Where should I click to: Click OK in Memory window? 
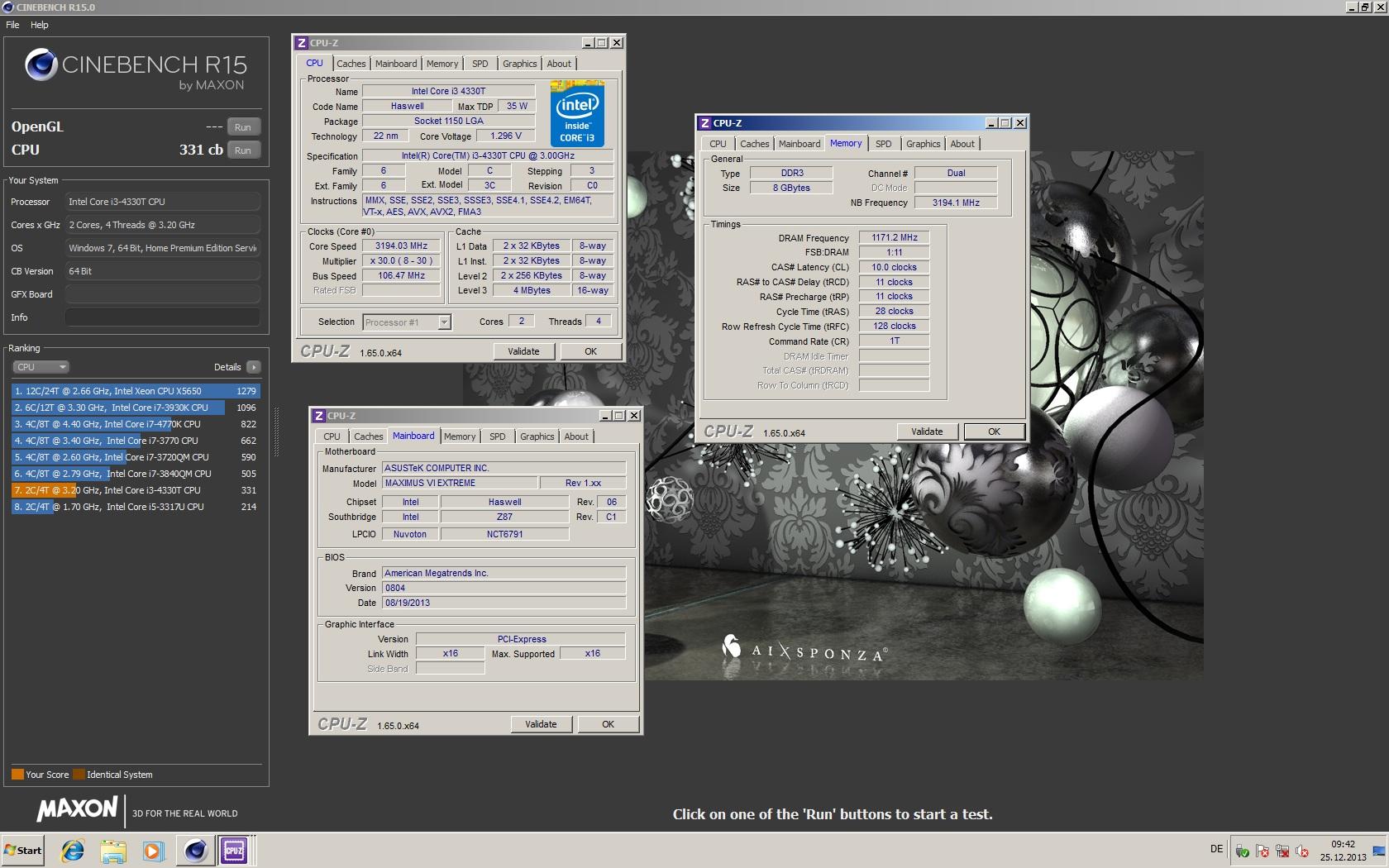point(994,432)
